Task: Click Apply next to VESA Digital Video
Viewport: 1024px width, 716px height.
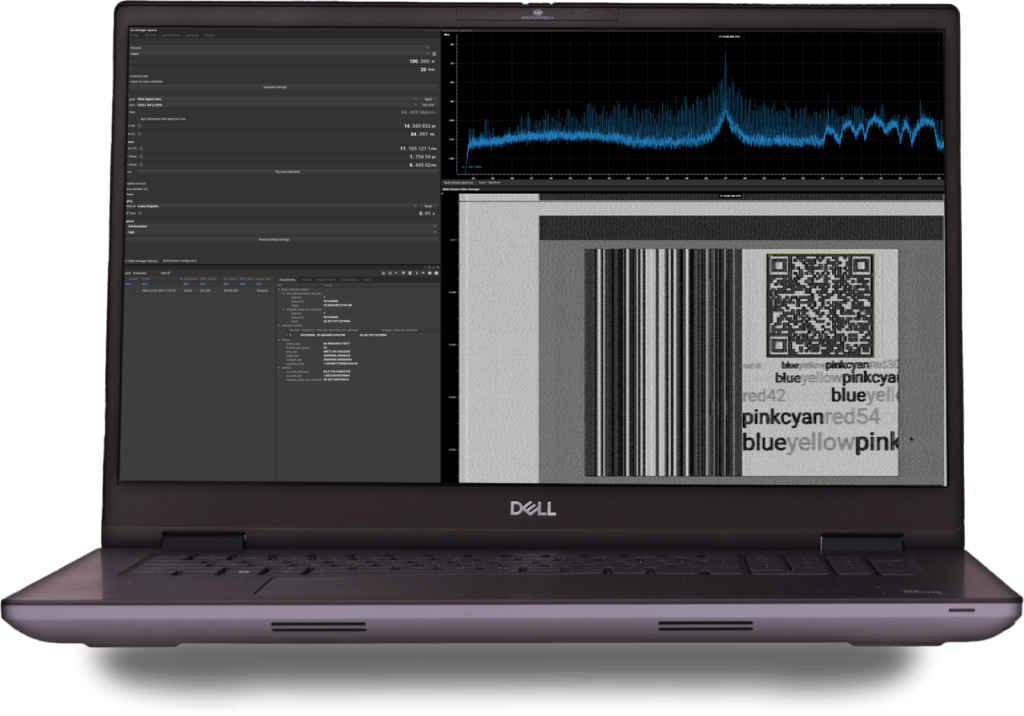Action: tap(428, 99)
